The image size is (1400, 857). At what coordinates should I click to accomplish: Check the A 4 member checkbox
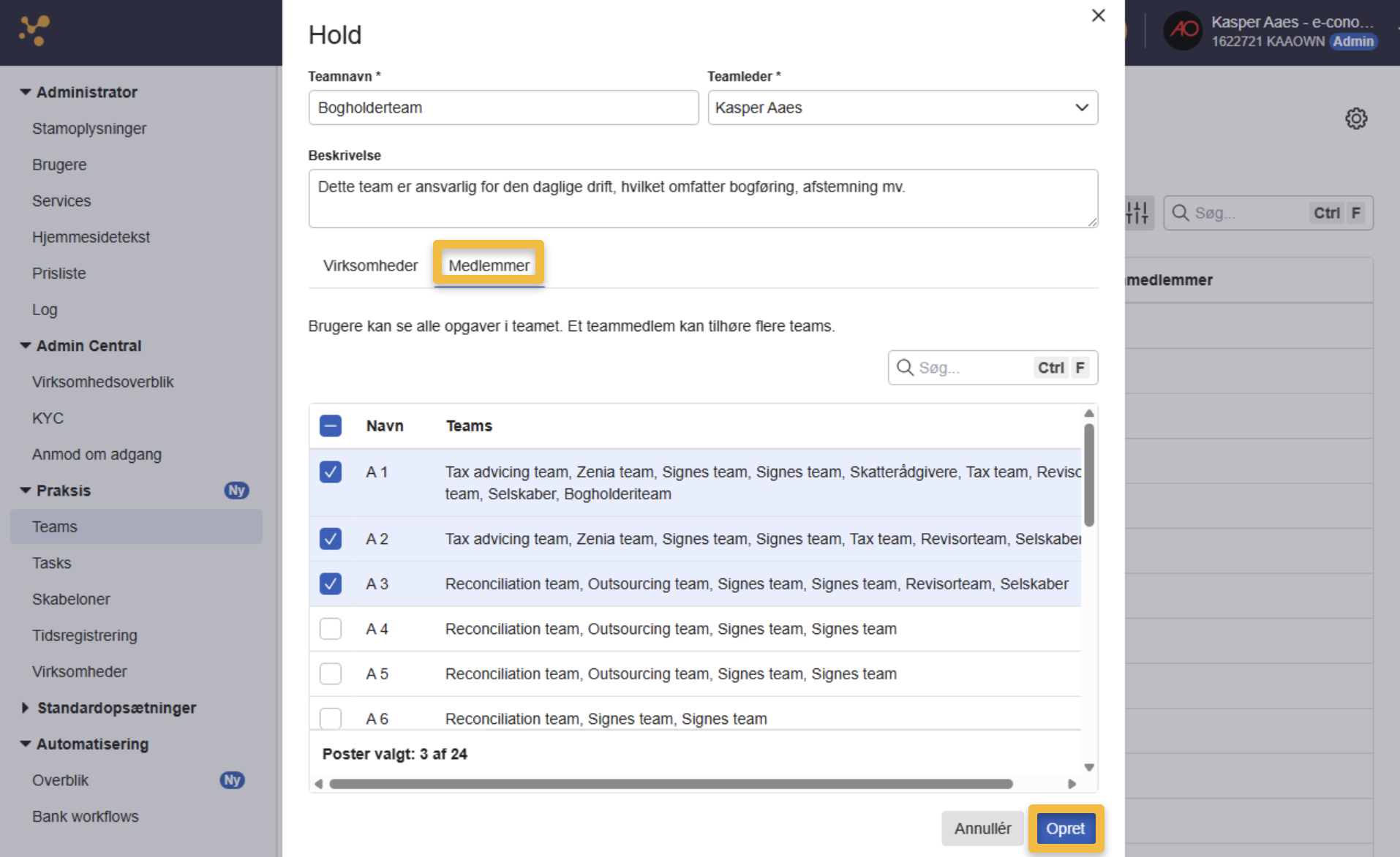[331, 629]
